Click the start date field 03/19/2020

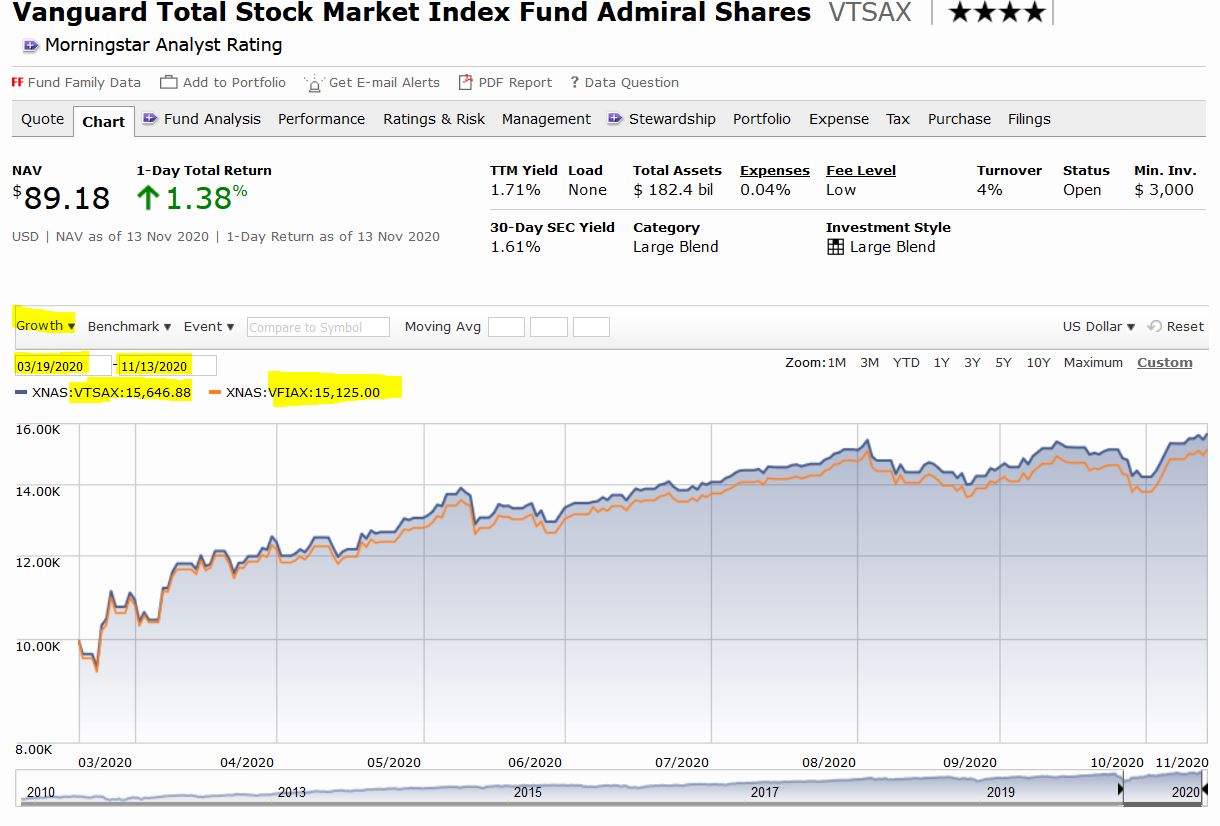click(x=62, y=365)
